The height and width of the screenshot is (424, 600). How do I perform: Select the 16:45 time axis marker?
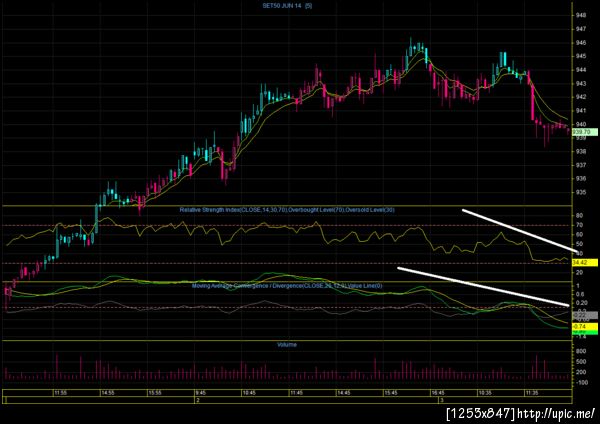(x=438, y=393)
